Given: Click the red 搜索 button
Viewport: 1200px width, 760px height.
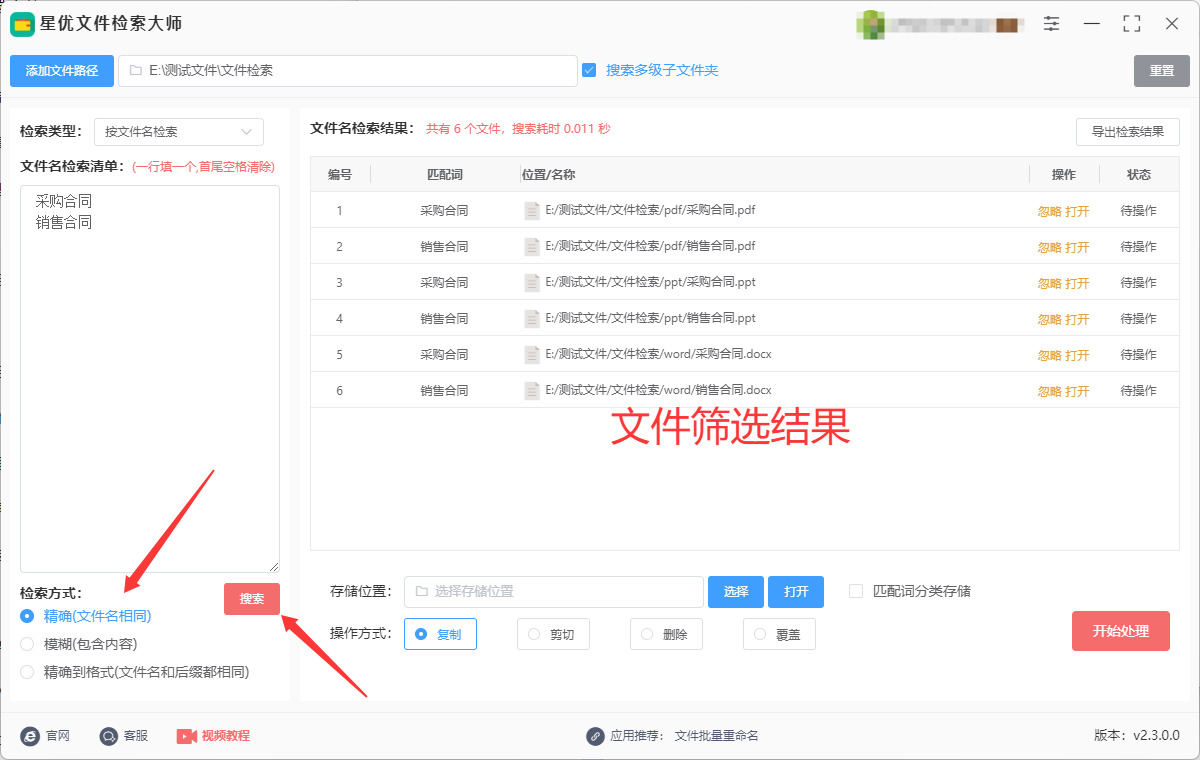Looking at the screenshot, I should point(252,599).
